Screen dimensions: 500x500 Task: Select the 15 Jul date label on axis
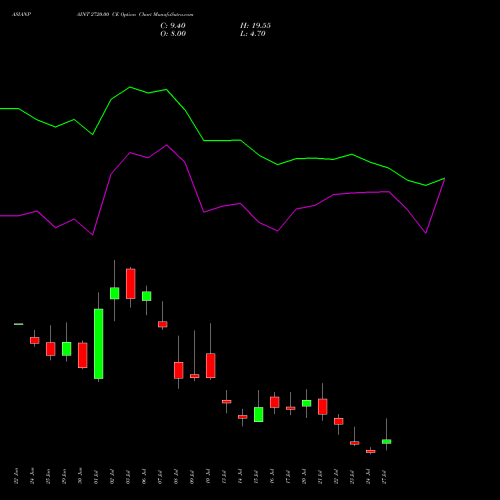point(256,477)
